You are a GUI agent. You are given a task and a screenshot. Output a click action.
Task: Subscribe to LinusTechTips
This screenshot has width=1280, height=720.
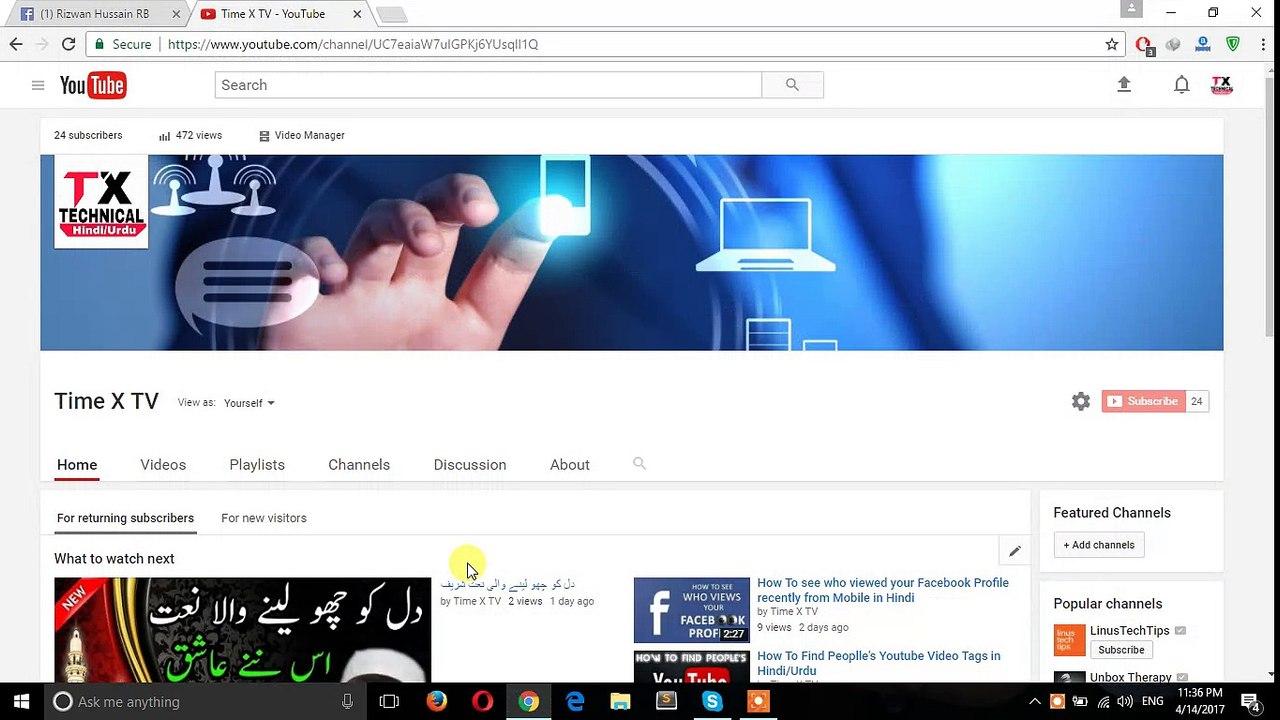point(1121,650)
